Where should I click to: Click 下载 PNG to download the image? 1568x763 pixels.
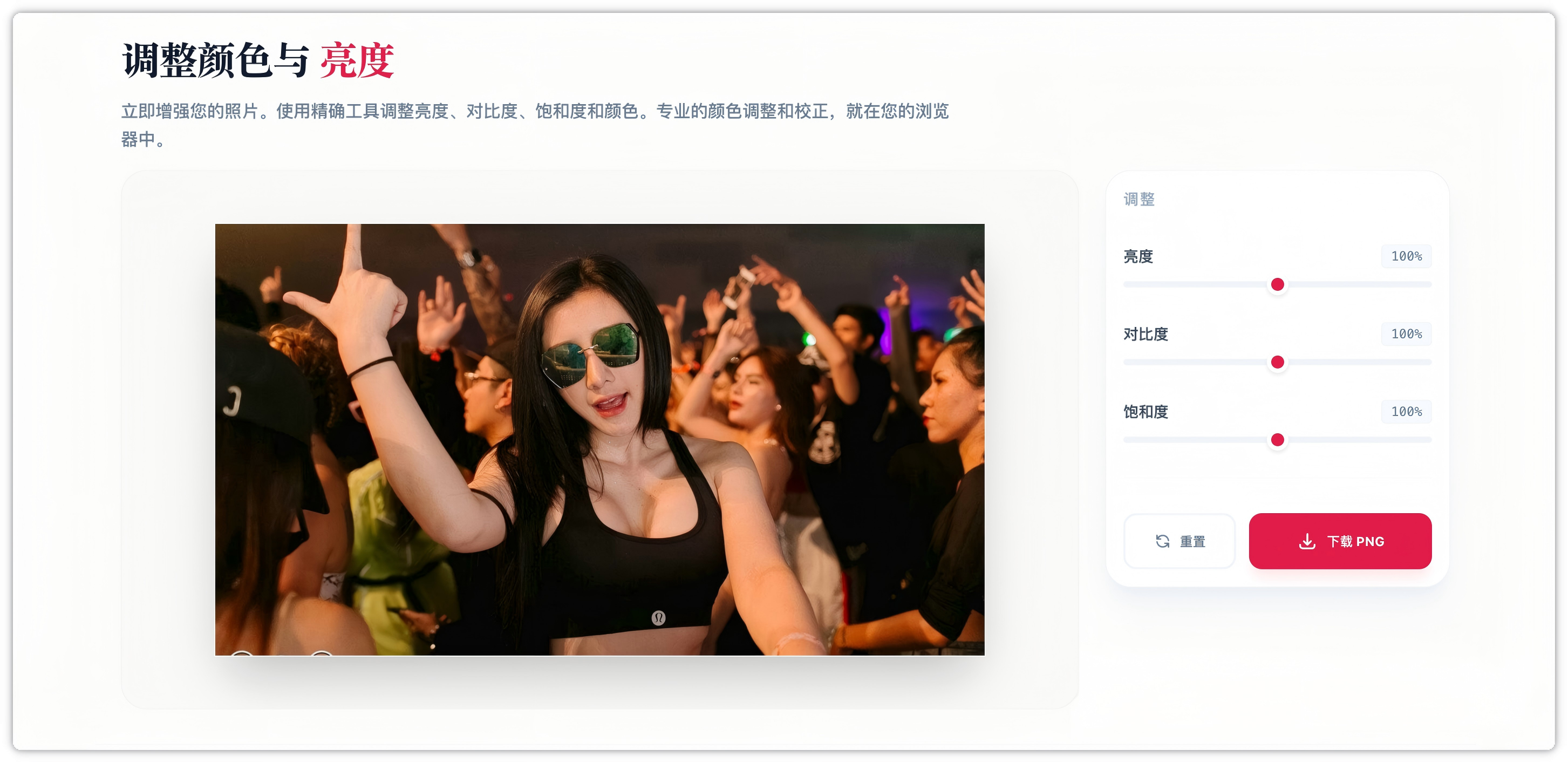click(1341, 541)
